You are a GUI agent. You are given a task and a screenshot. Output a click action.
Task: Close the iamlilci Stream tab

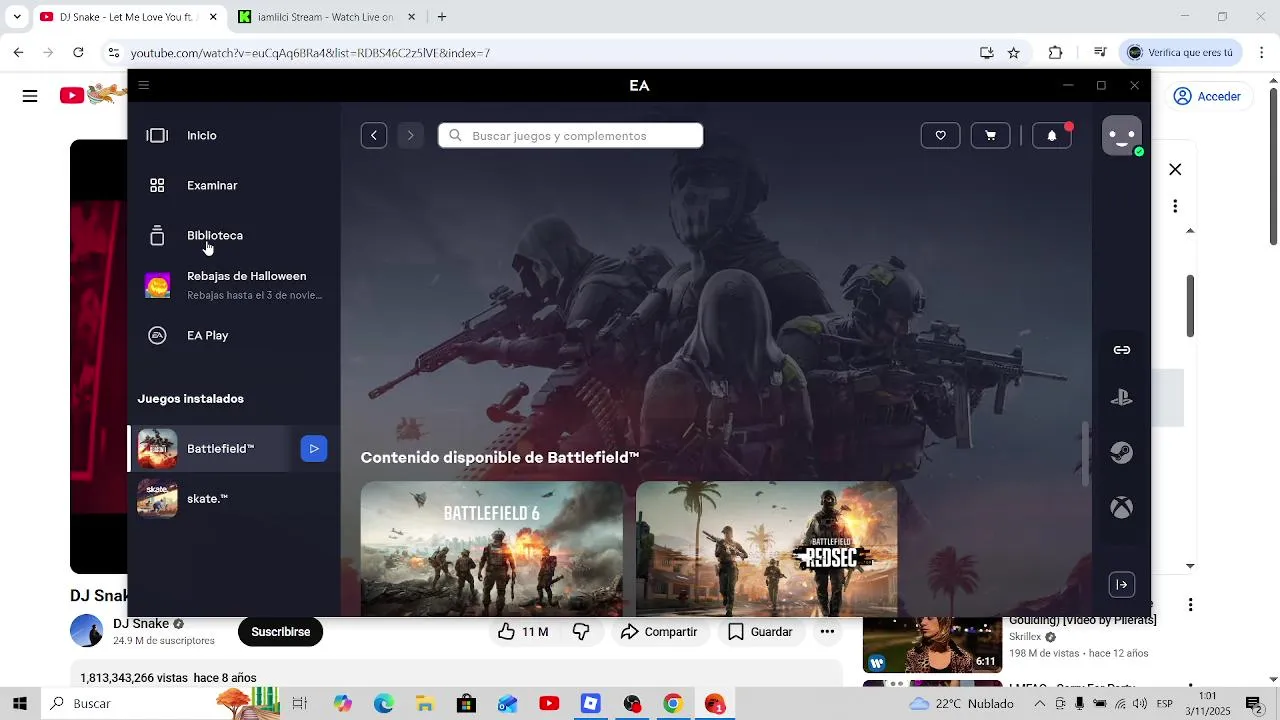click(411, 17)
